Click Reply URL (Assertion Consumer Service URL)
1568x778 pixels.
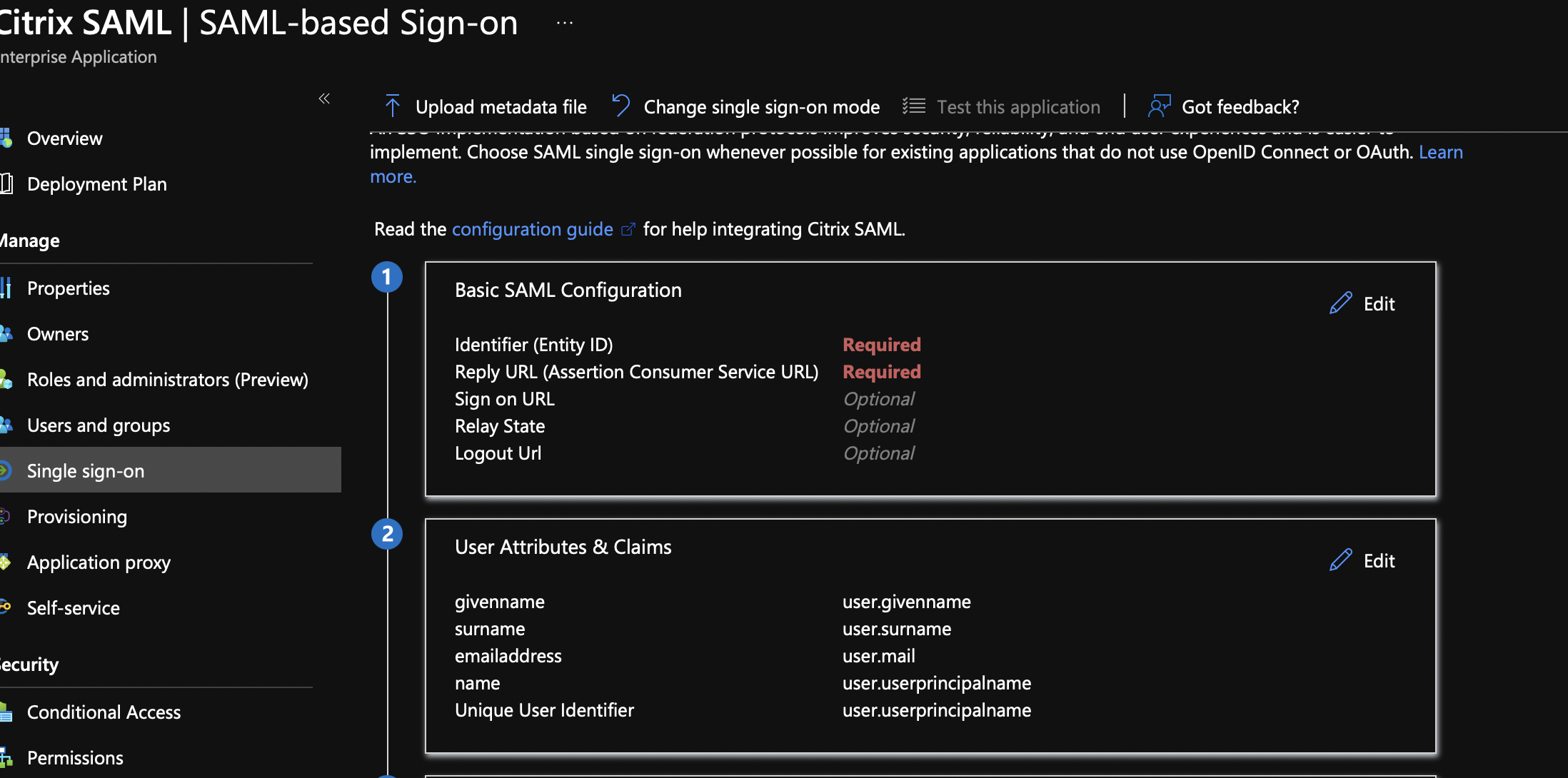tap(636, 372)
